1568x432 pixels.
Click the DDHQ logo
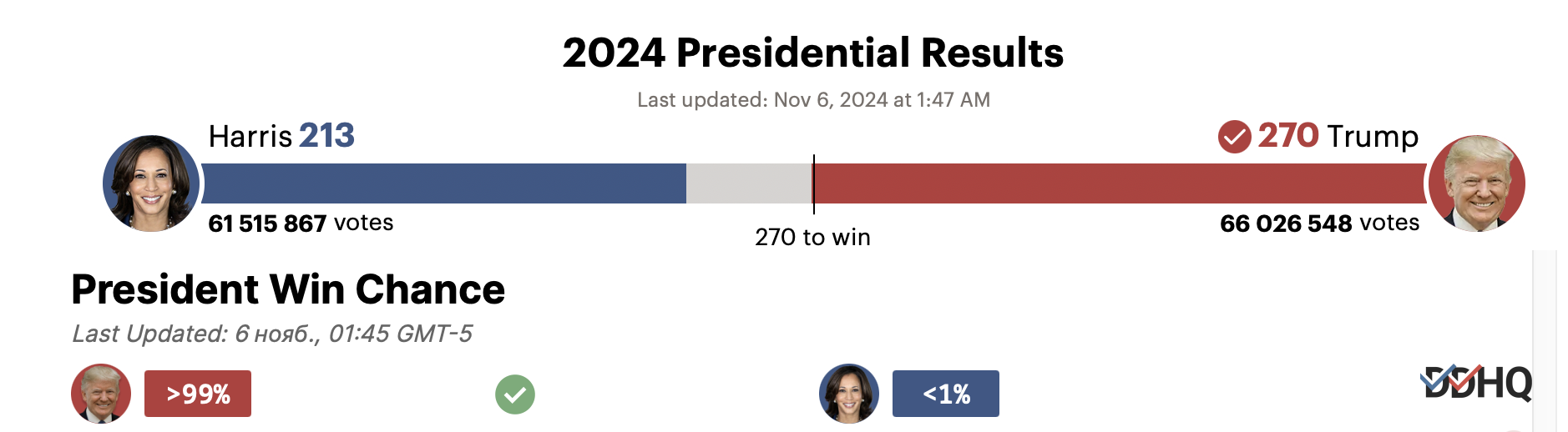(x=1476, y=384)
